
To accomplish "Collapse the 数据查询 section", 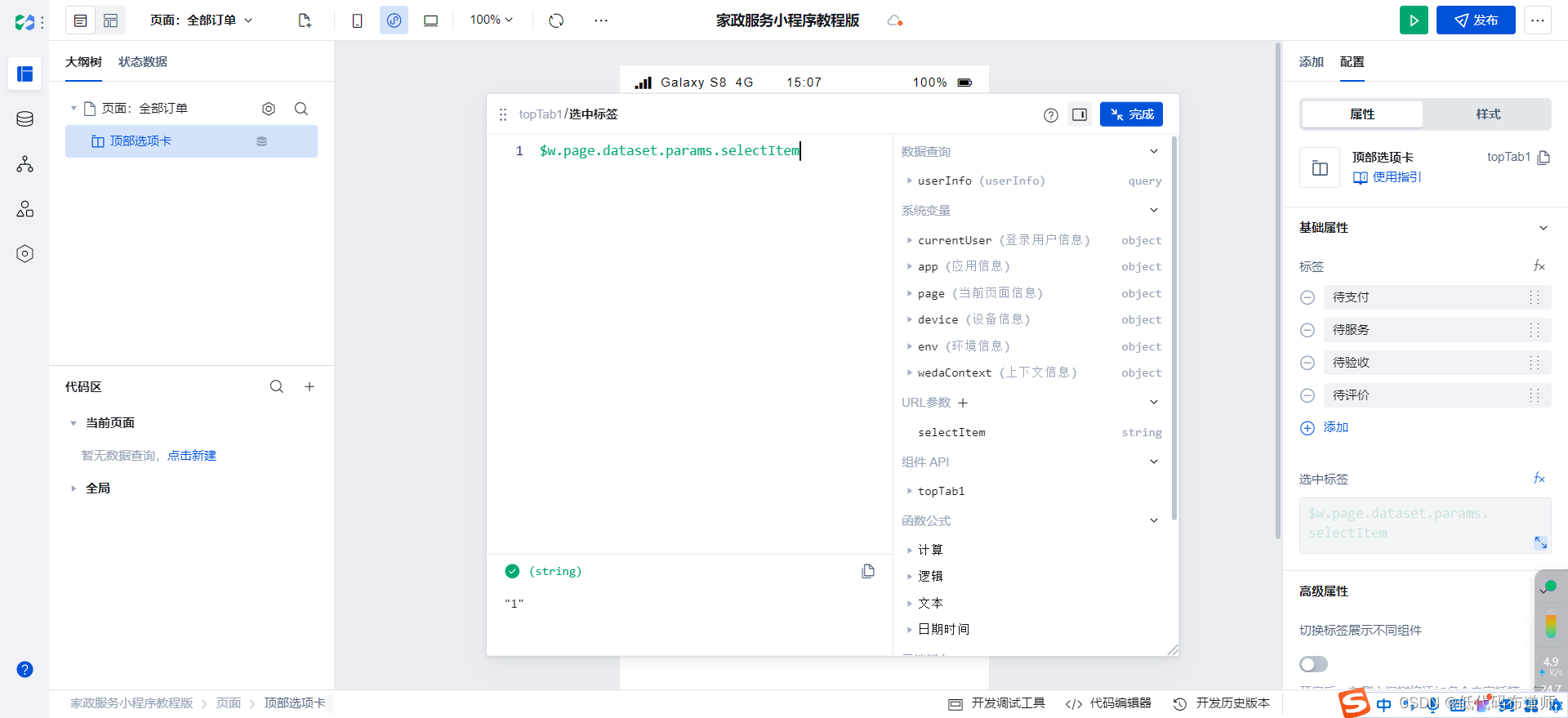I will tap(1154, 151).
